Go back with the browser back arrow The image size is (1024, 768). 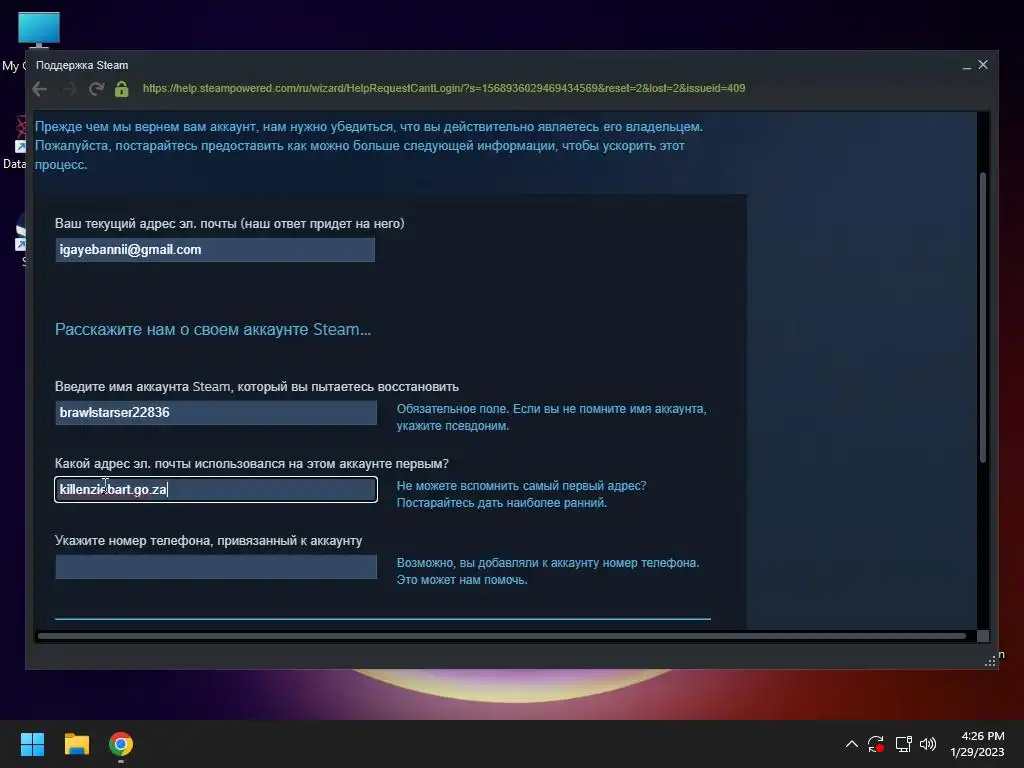(40, 89)
